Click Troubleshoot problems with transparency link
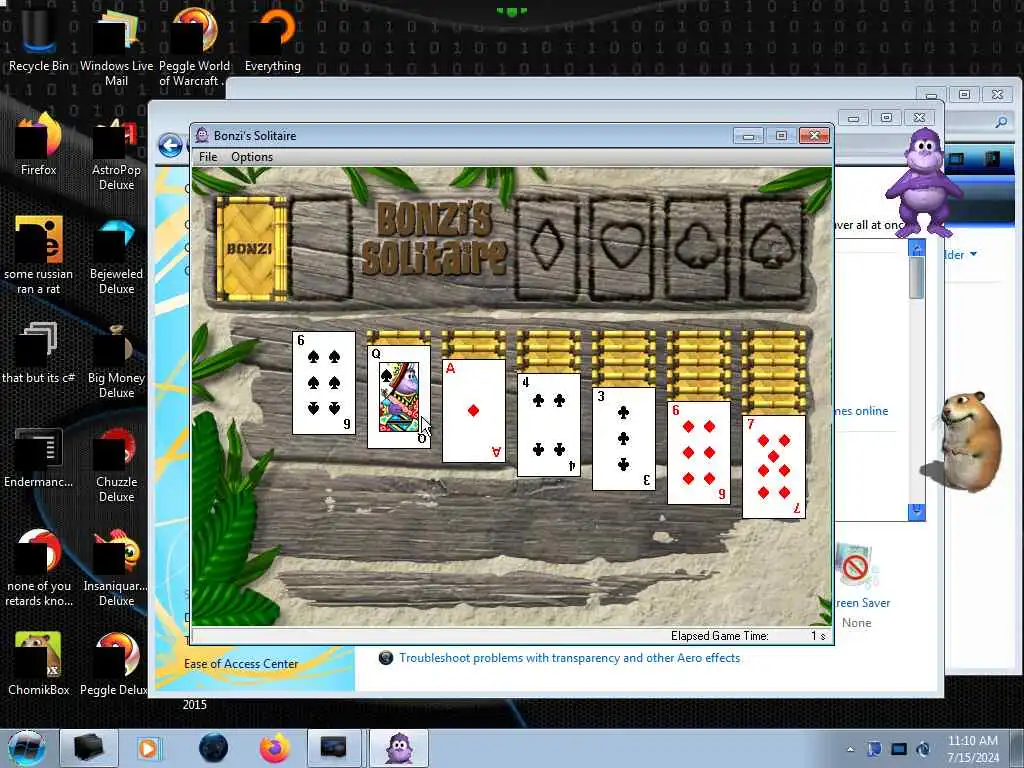 pyautogui.click(x=569, y=658)
